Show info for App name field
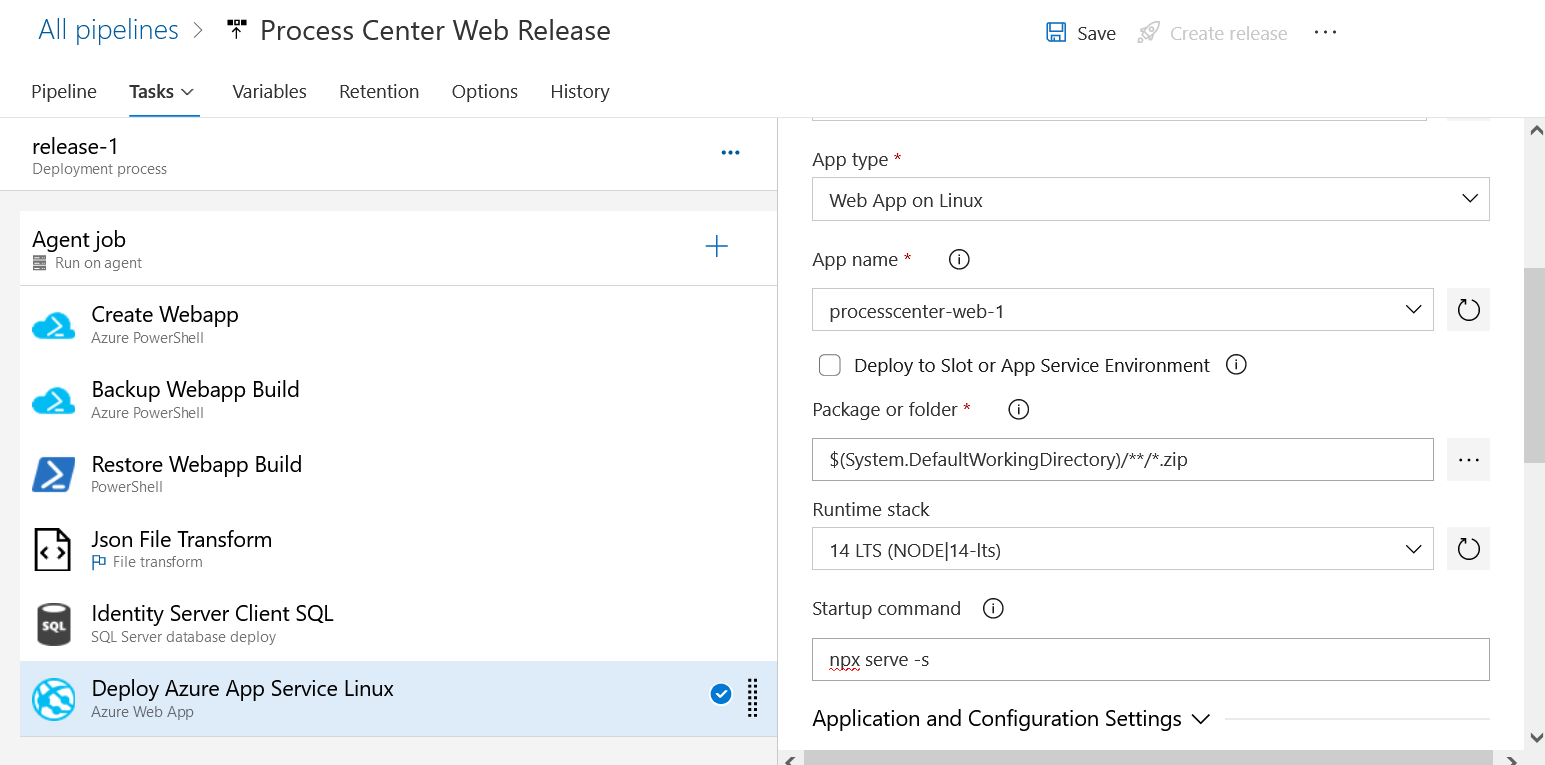The height and width of the screenshot is (765, 1545). 959,260
